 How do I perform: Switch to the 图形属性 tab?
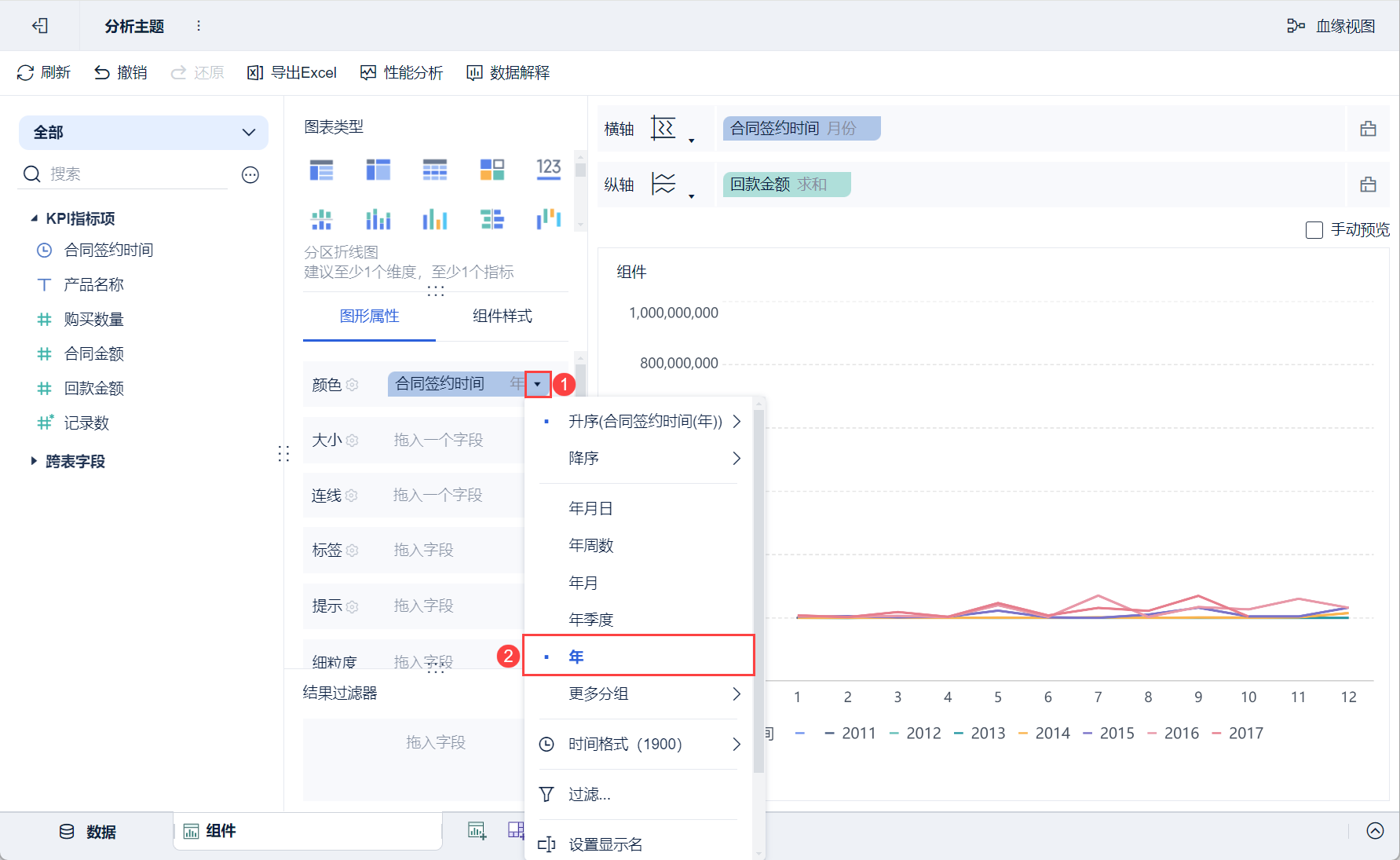(370, 317)
